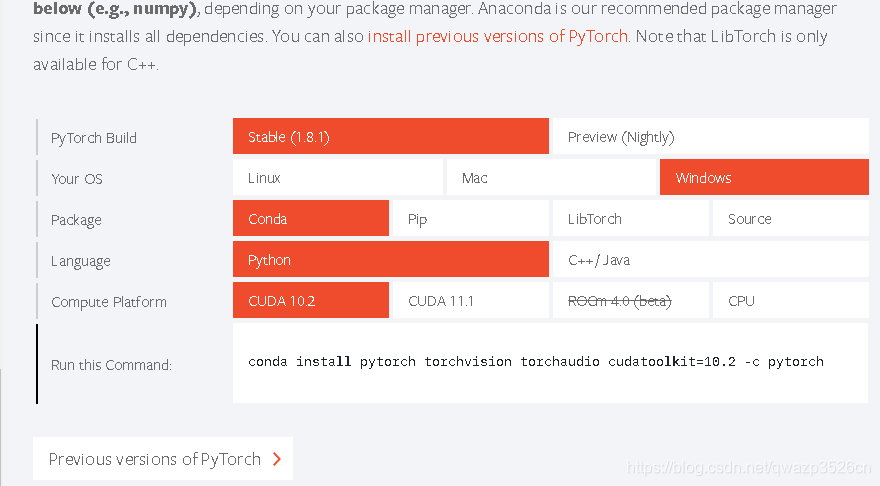The width and height of the screenshot is (880, 486).
Task: Select Stable (1.8.1) PyTorch build
Action: [x=391, y=136]
